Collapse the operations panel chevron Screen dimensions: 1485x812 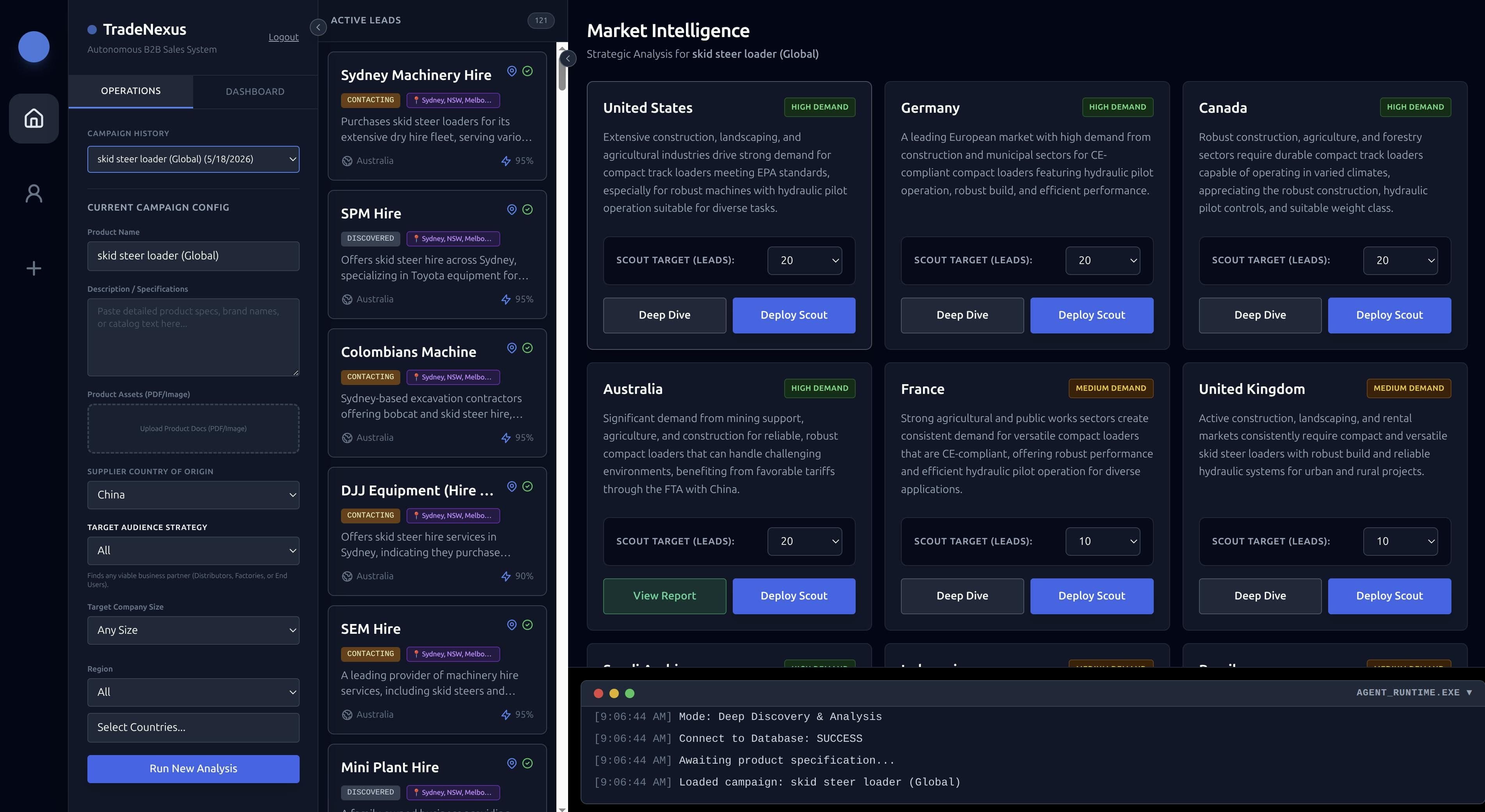[x=318, y=27]
